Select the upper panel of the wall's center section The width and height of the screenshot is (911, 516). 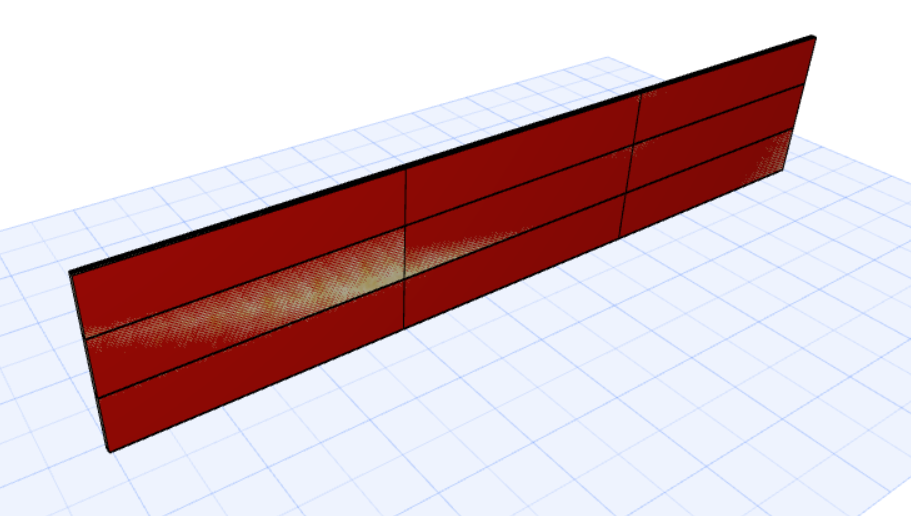[522, 157]
